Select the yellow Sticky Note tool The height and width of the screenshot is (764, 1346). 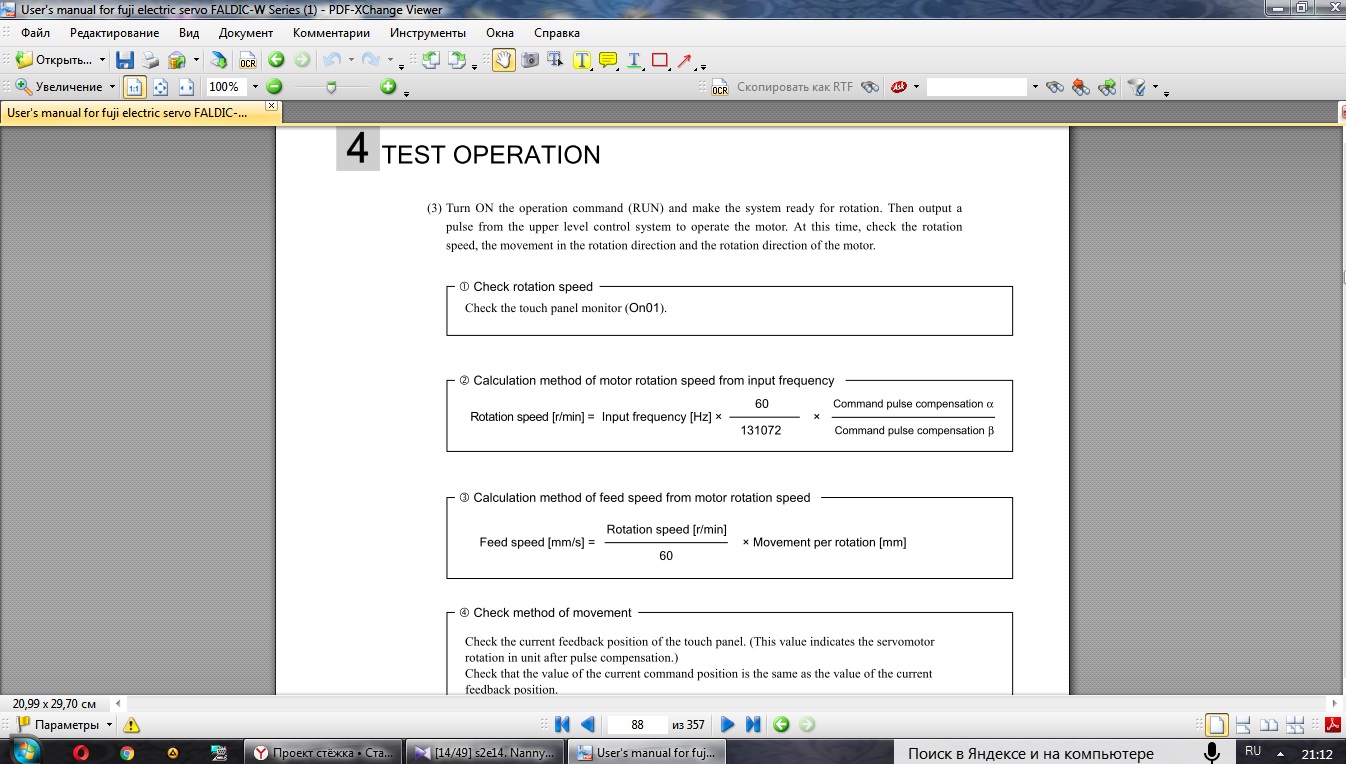(x=608, y=60)
